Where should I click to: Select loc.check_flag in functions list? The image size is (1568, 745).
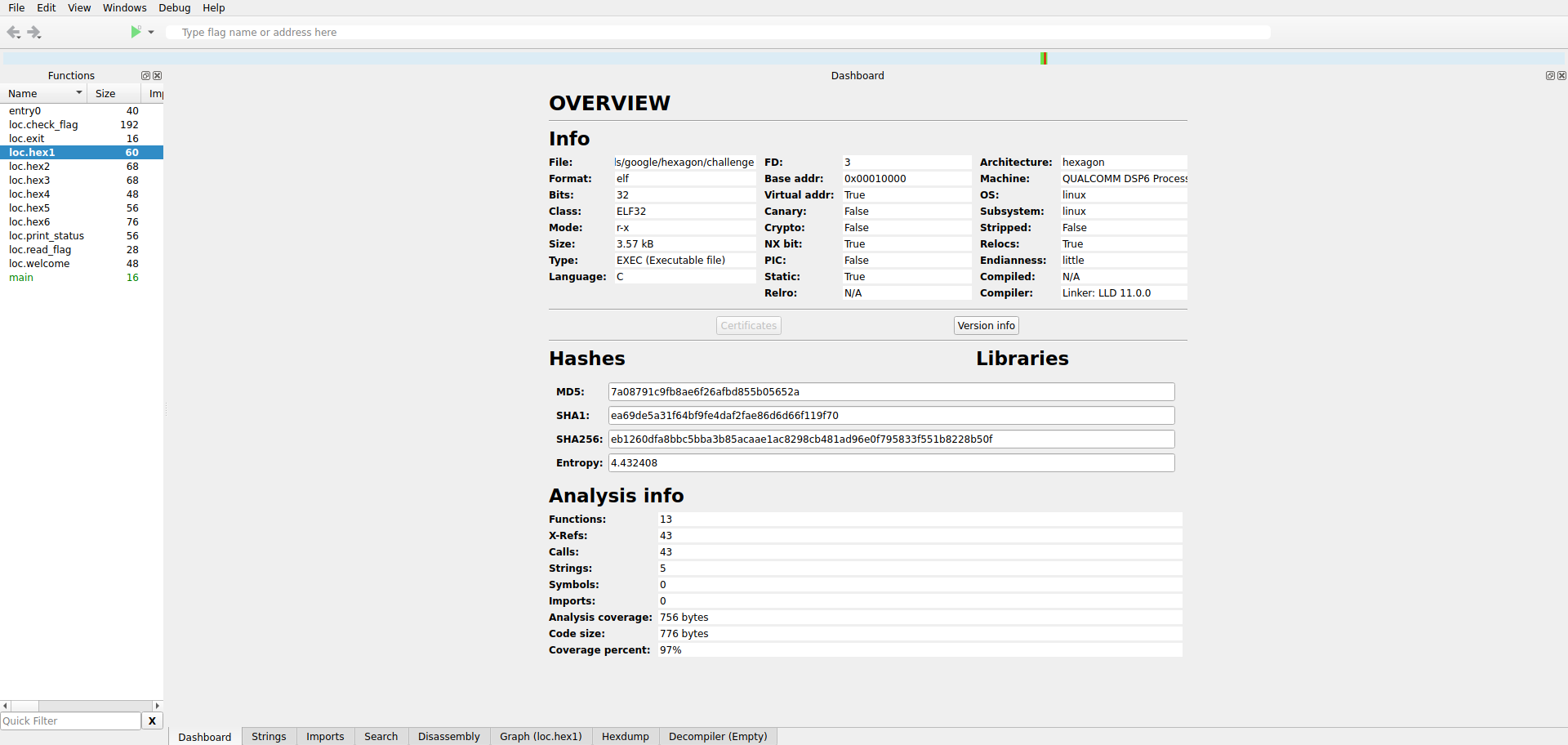[x=43, y=125]
